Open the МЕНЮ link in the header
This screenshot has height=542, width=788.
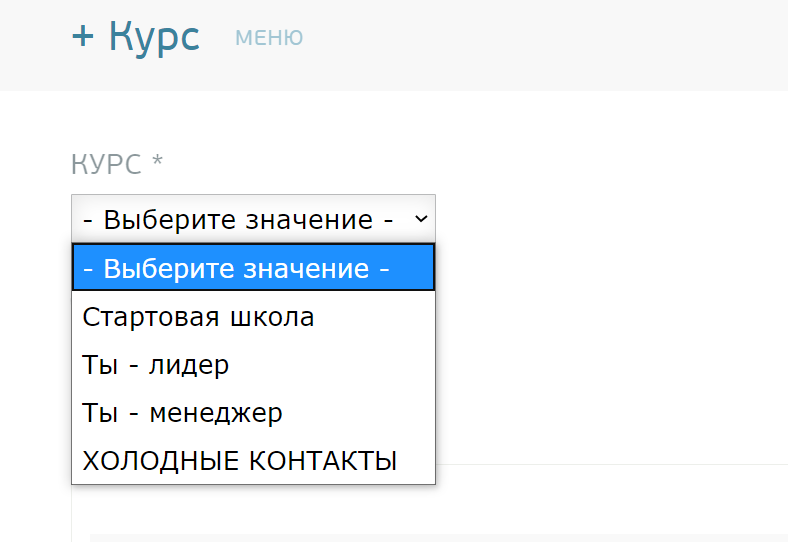(x=269, y=38)
